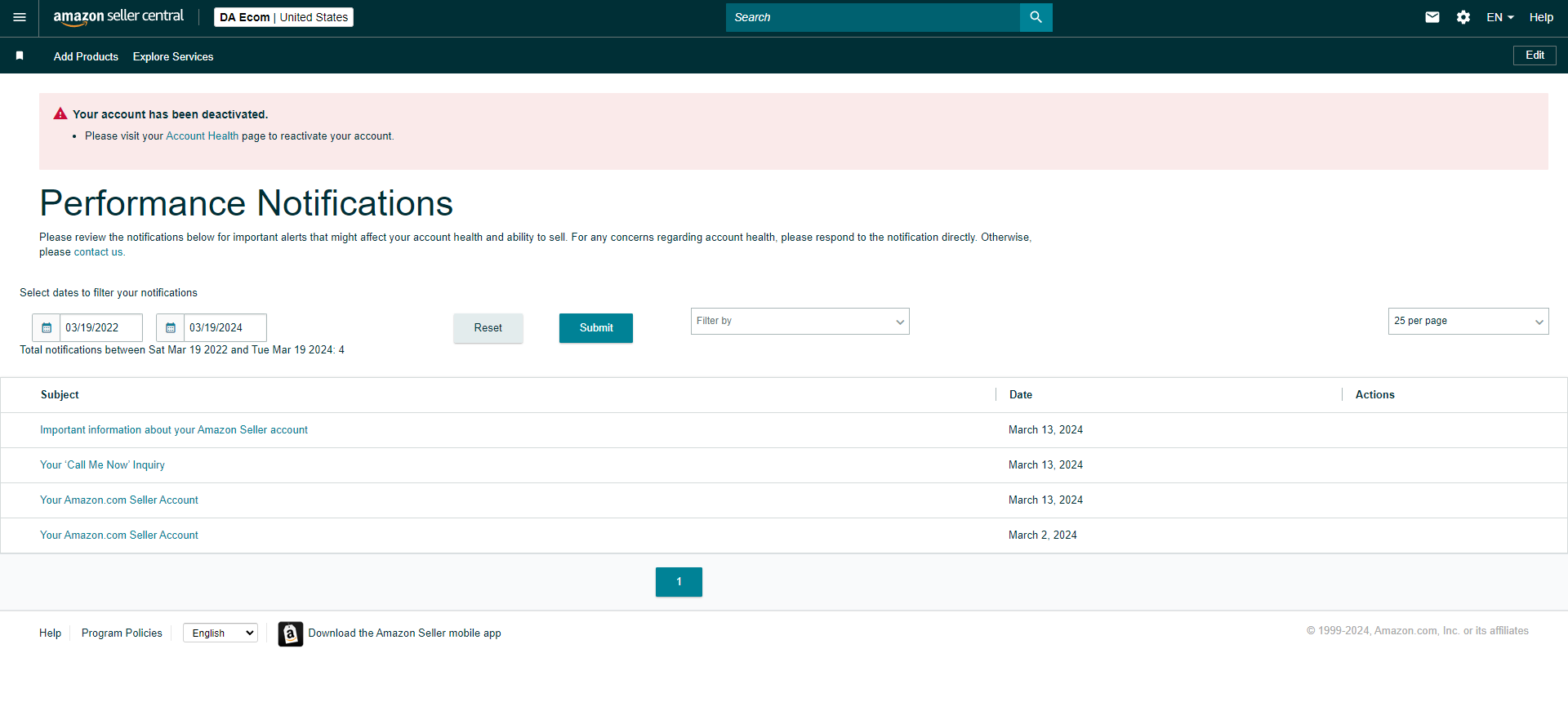This screenshot has width=1568, height=711.
Task: Click the start date field 03/19/2022
Action: pyautogui.click(x=101, y=328)
